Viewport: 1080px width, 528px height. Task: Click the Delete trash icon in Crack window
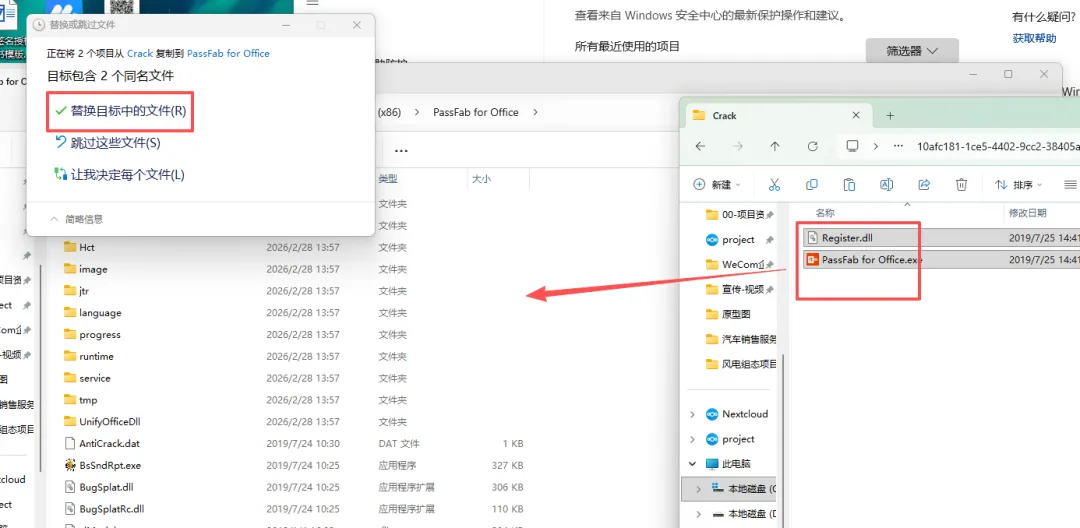pos(962,184)
